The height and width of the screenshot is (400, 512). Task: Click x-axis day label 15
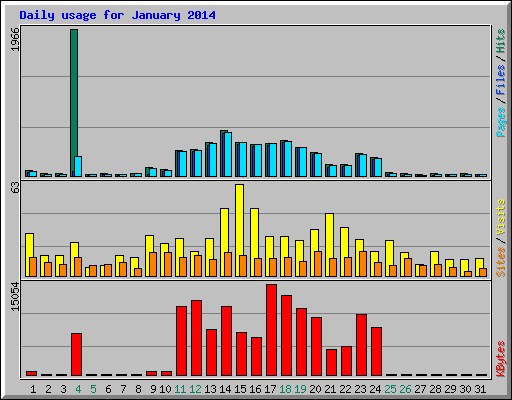(240, 389)
